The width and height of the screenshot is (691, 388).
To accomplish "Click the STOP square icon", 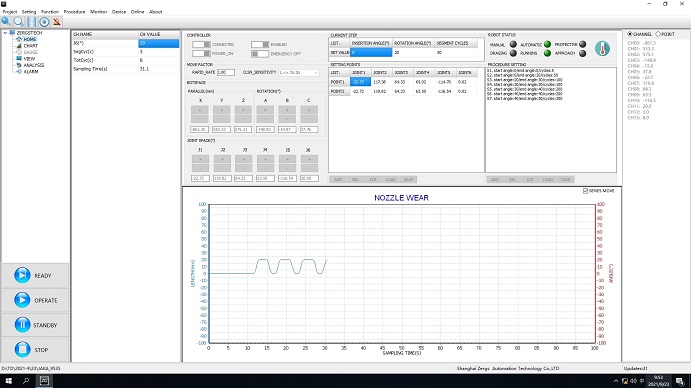I will (22, 350).
